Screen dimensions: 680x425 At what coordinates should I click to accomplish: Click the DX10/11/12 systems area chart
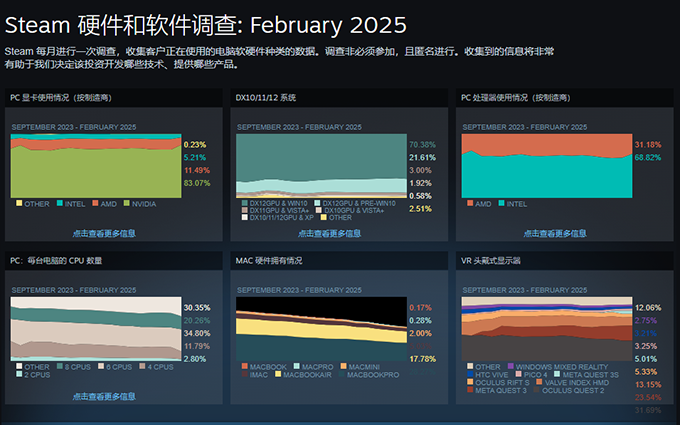pyautogui.click(x=321, y=166)
